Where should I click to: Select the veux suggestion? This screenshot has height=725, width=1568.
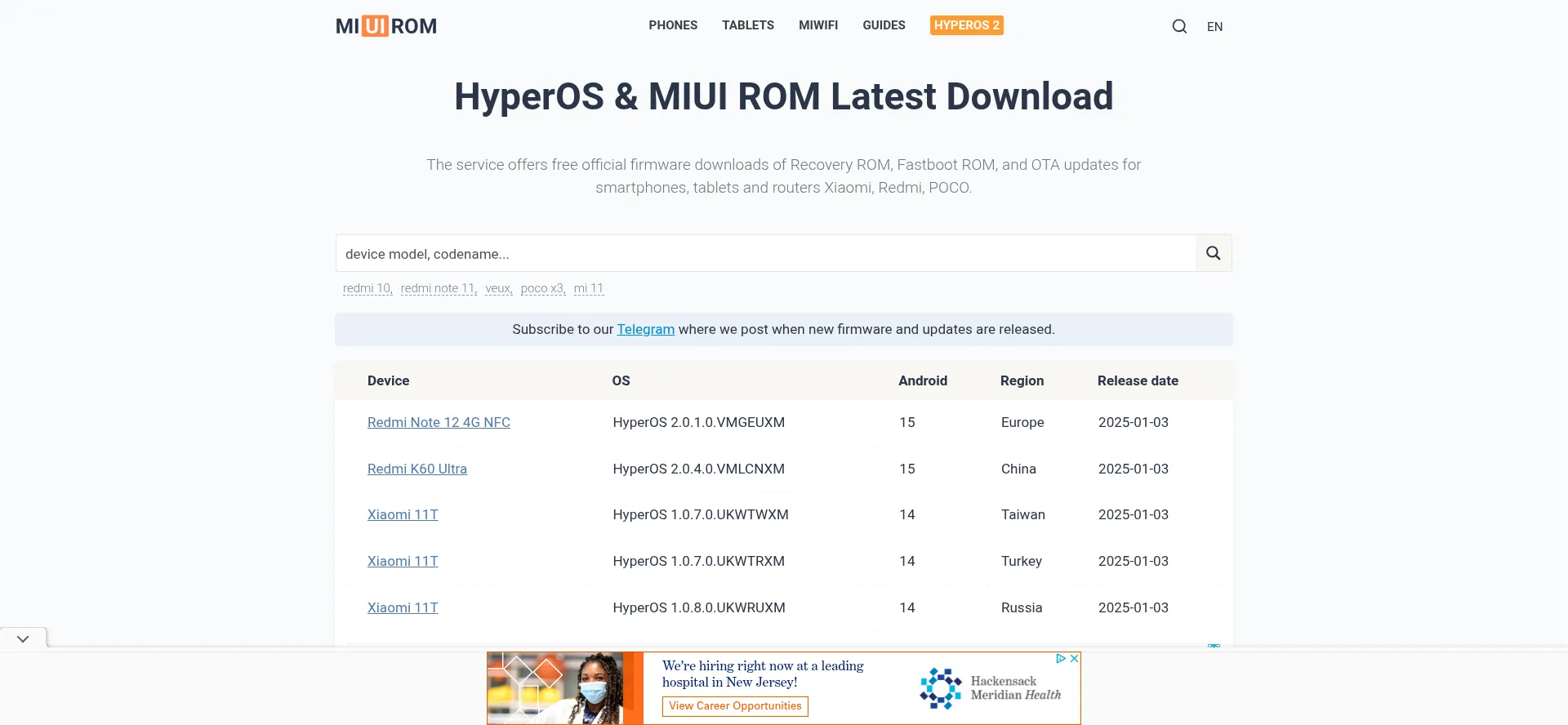[x=498, y=288]
